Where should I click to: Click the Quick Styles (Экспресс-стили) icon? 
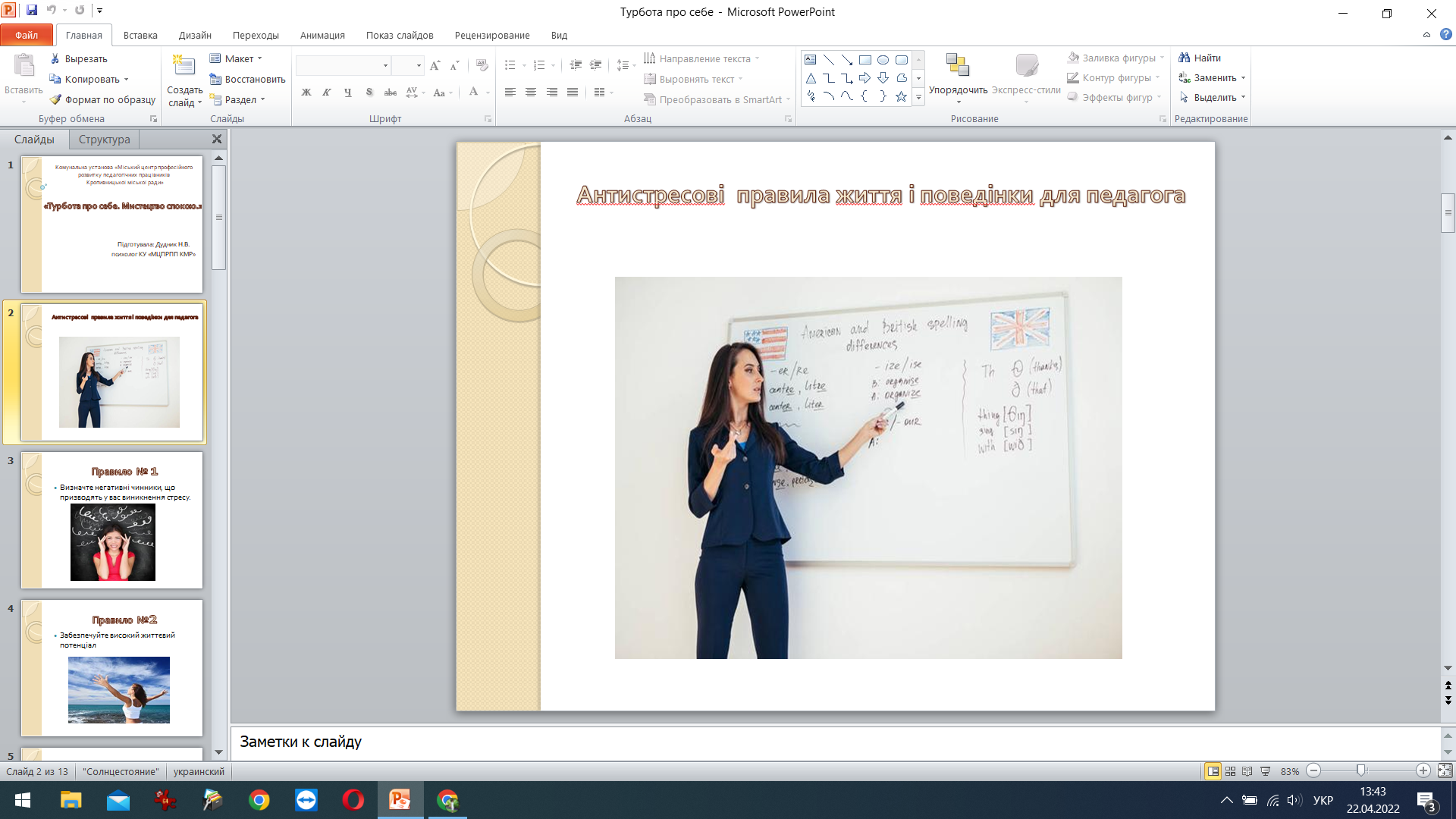pyautogui.click(x=1026, y=65)
